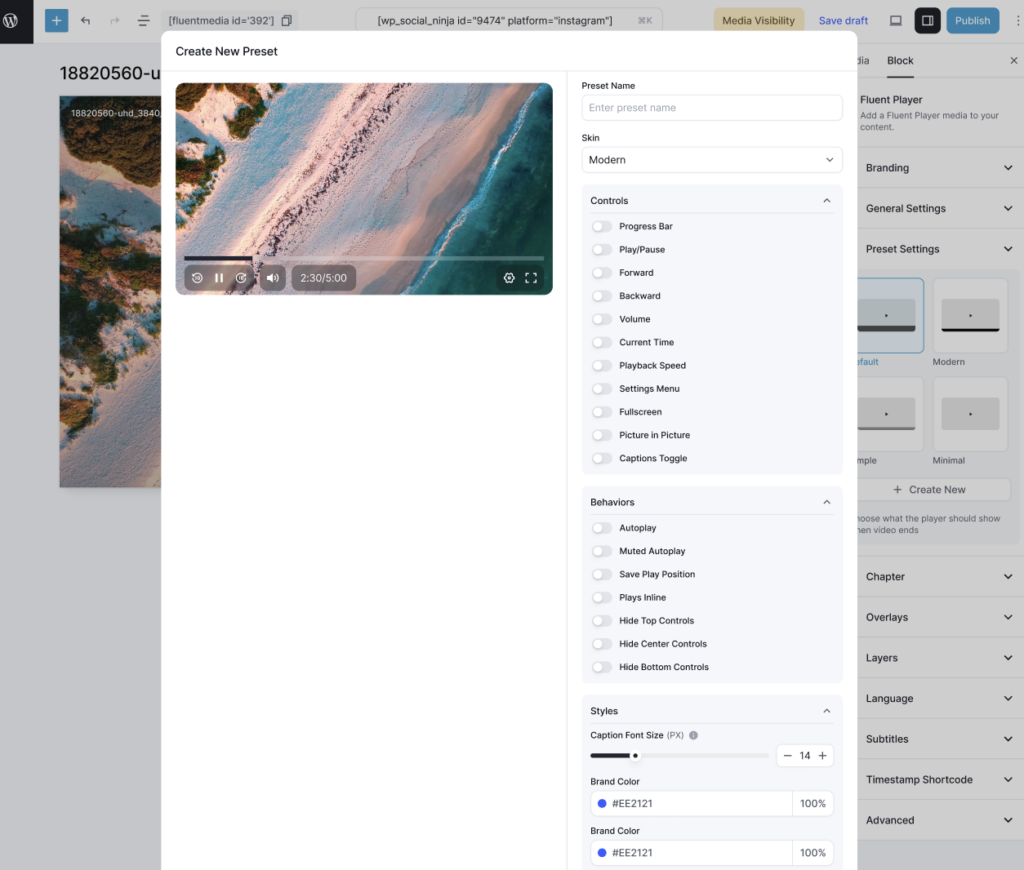
Task: Click the forward 10 seconds icon
Action: 241,278
